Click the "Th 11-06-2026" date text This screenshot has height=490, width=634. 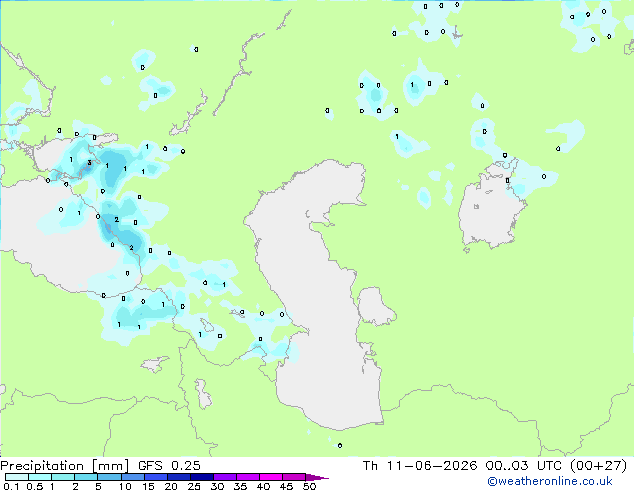(x=420, y=466)
